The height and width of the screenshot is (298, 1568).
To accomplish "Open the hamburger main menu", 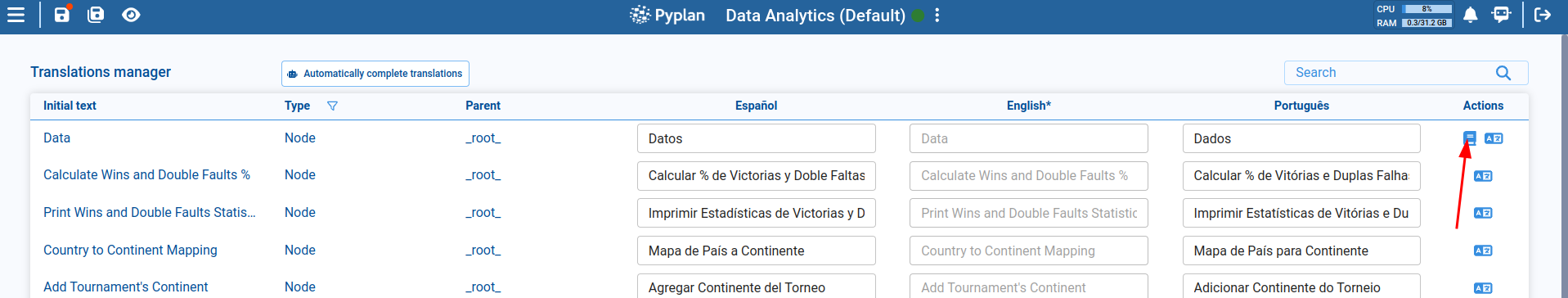I will (16, 15).
